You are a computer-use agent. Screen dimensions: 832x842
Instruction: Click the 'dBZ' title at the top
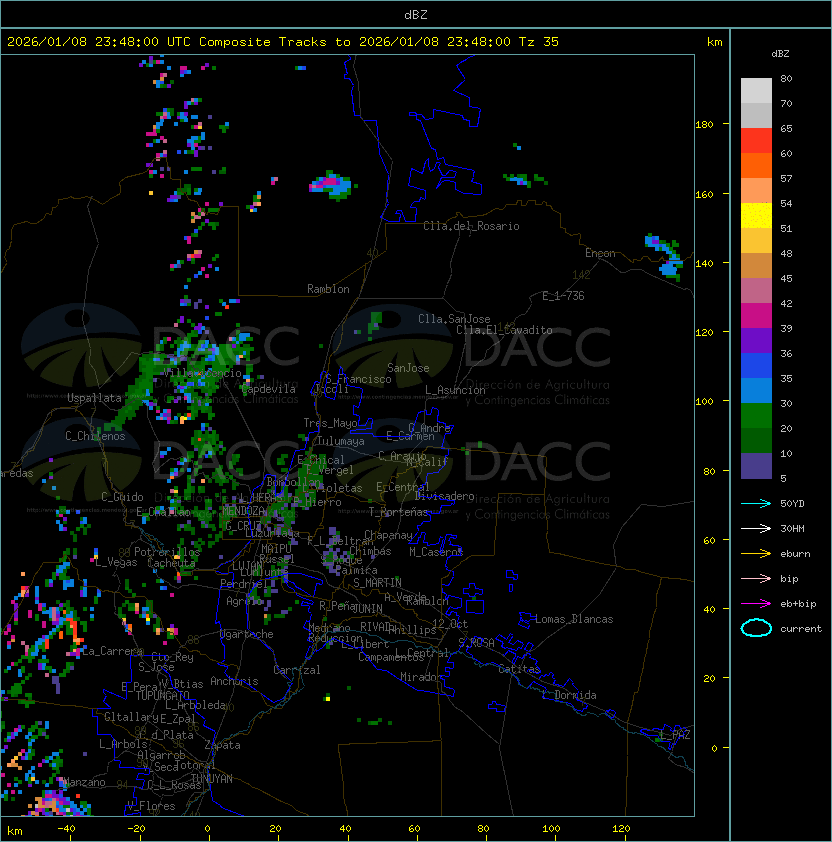pos(416,14)
